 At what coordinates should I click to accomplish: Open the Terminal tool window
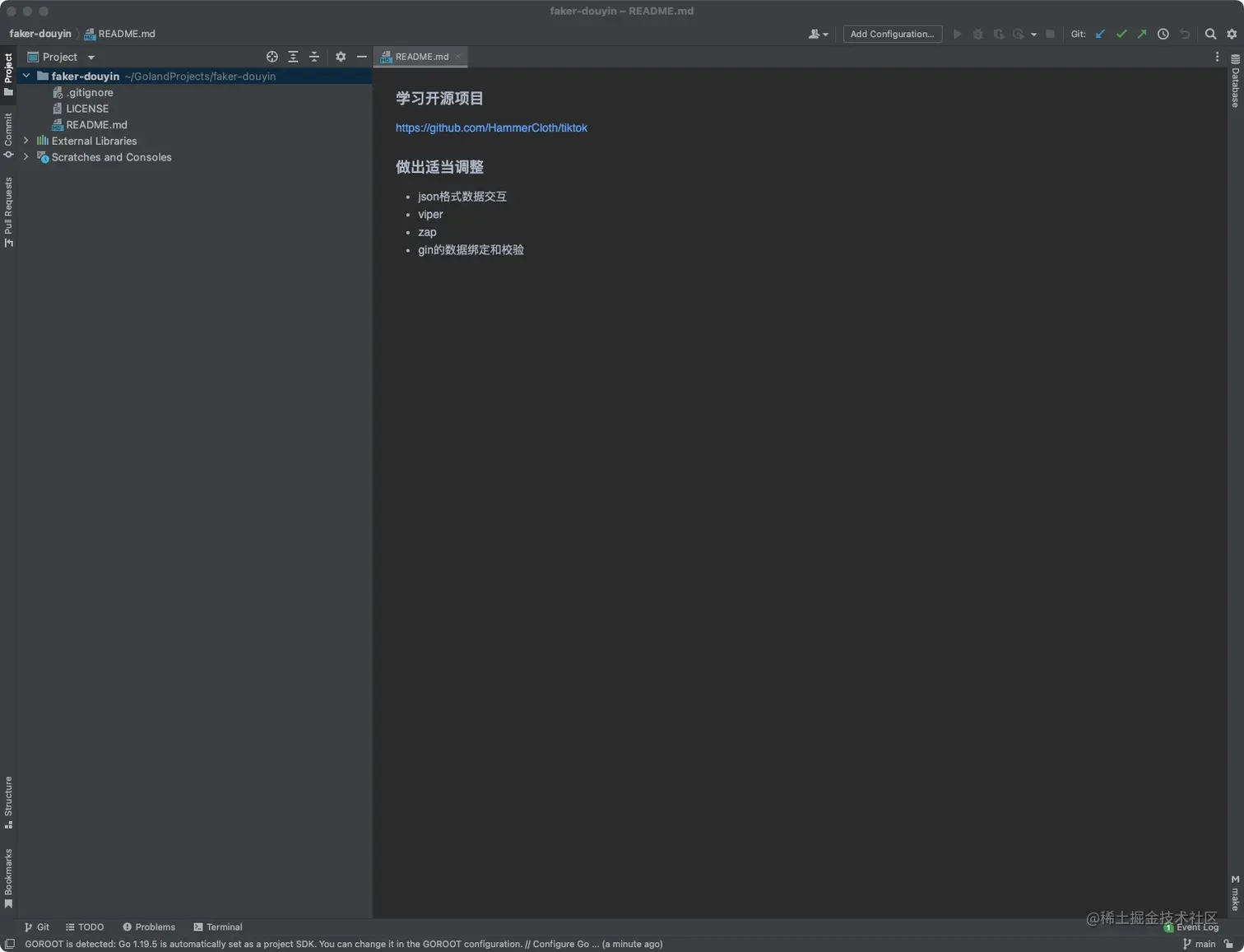(218, 926)
